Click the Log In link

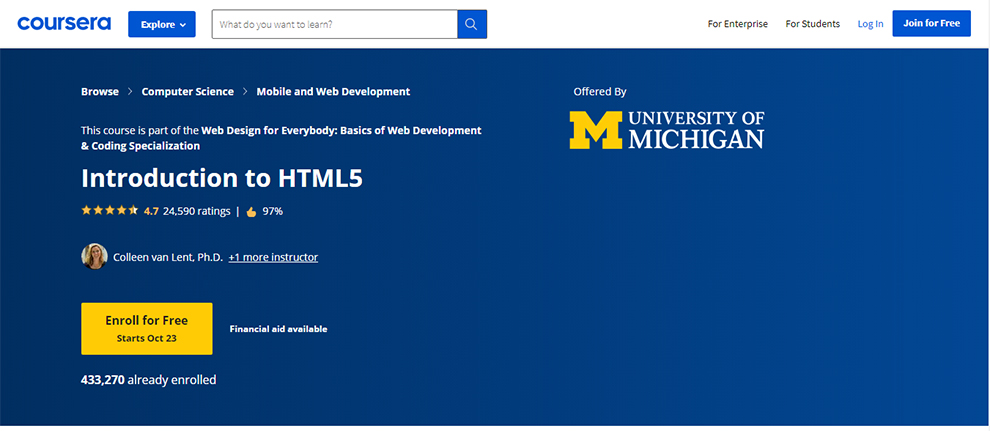[870, 24]
